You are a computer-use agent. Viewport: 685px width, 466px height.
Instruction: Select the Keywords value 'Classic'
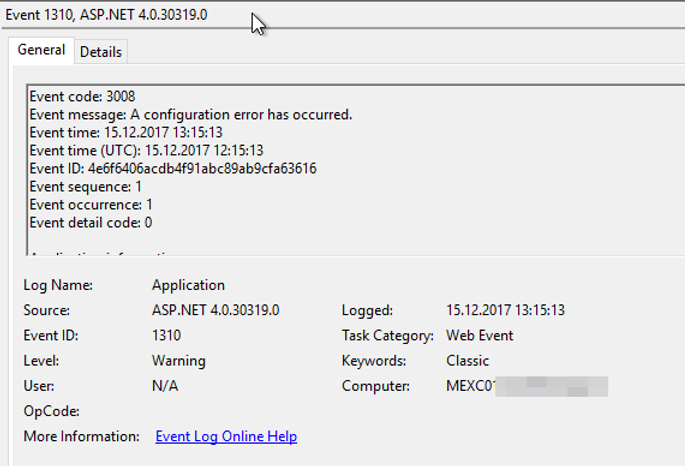(x=467, y=360)
